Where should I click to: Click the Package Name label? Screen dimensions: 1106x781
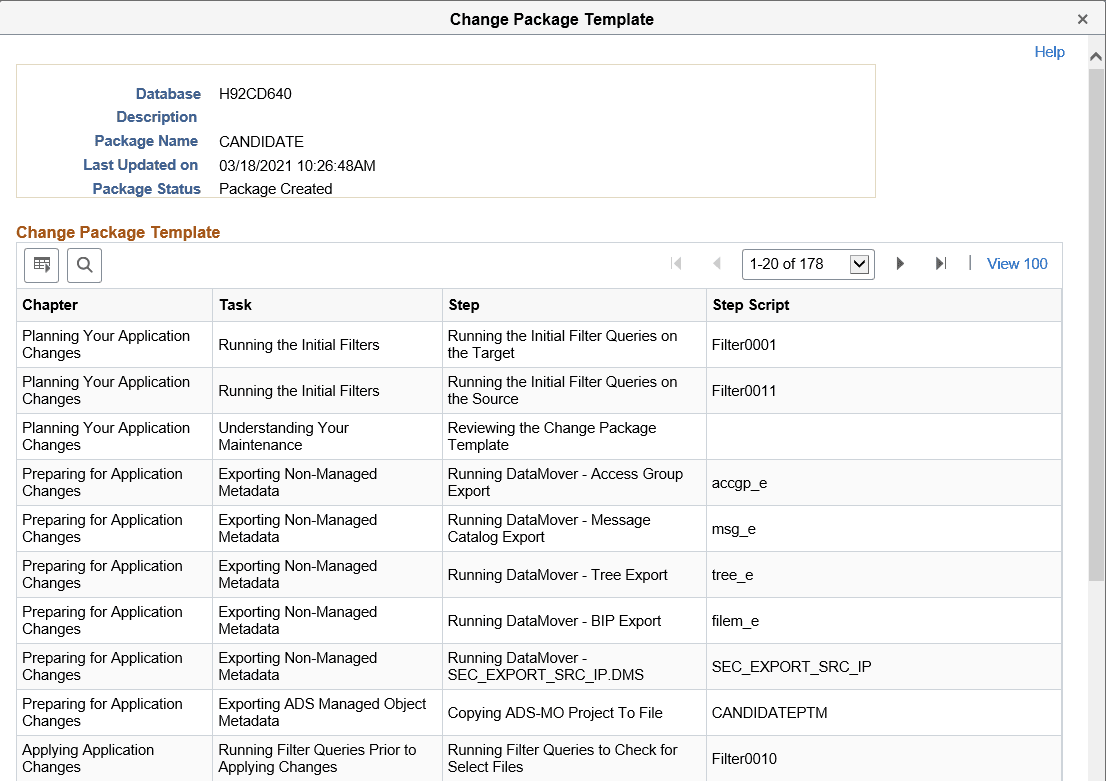[x=146, y=141]
